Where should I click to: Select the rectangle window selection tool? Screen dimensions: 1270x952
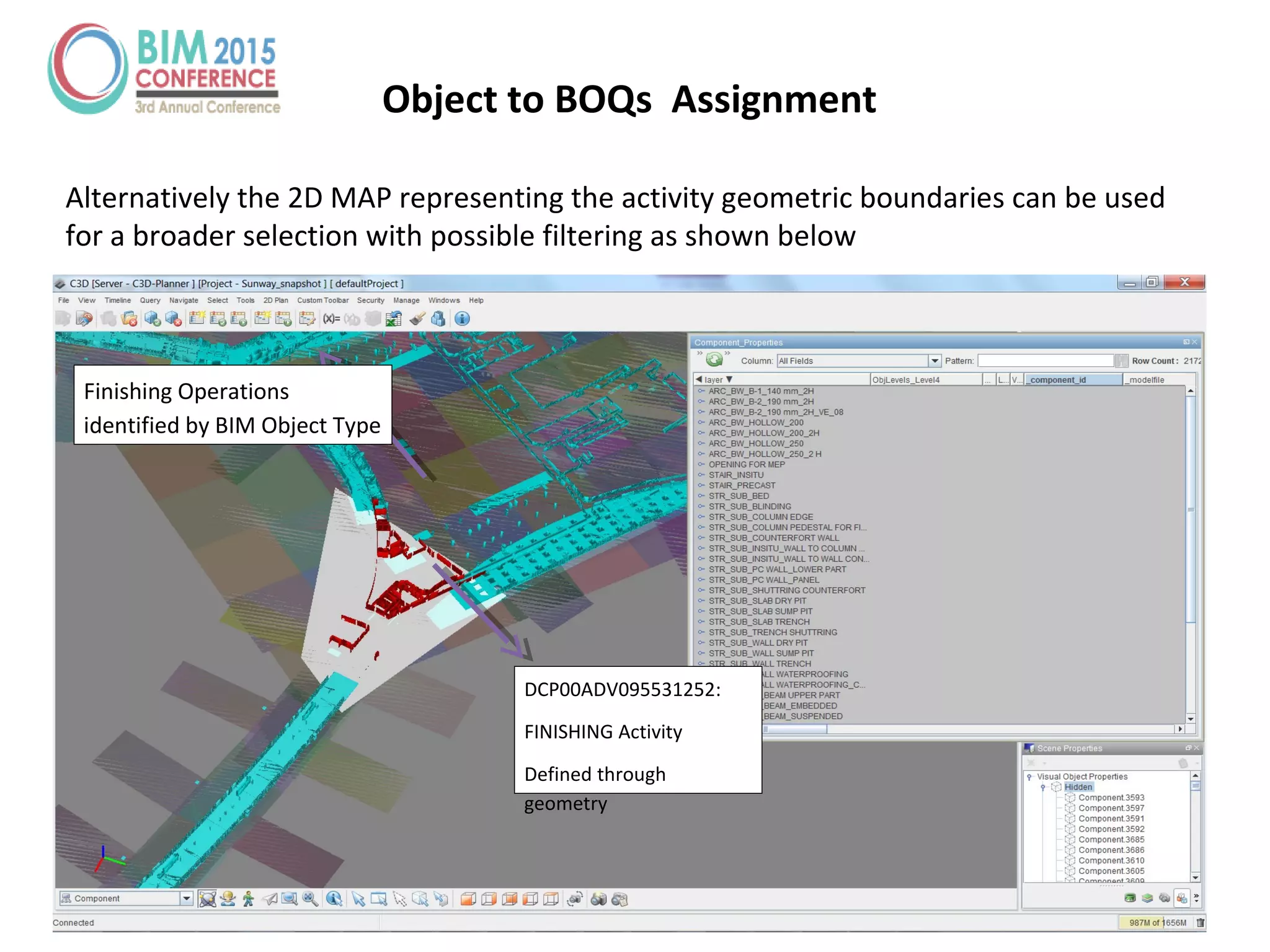[x=379, y=899]
